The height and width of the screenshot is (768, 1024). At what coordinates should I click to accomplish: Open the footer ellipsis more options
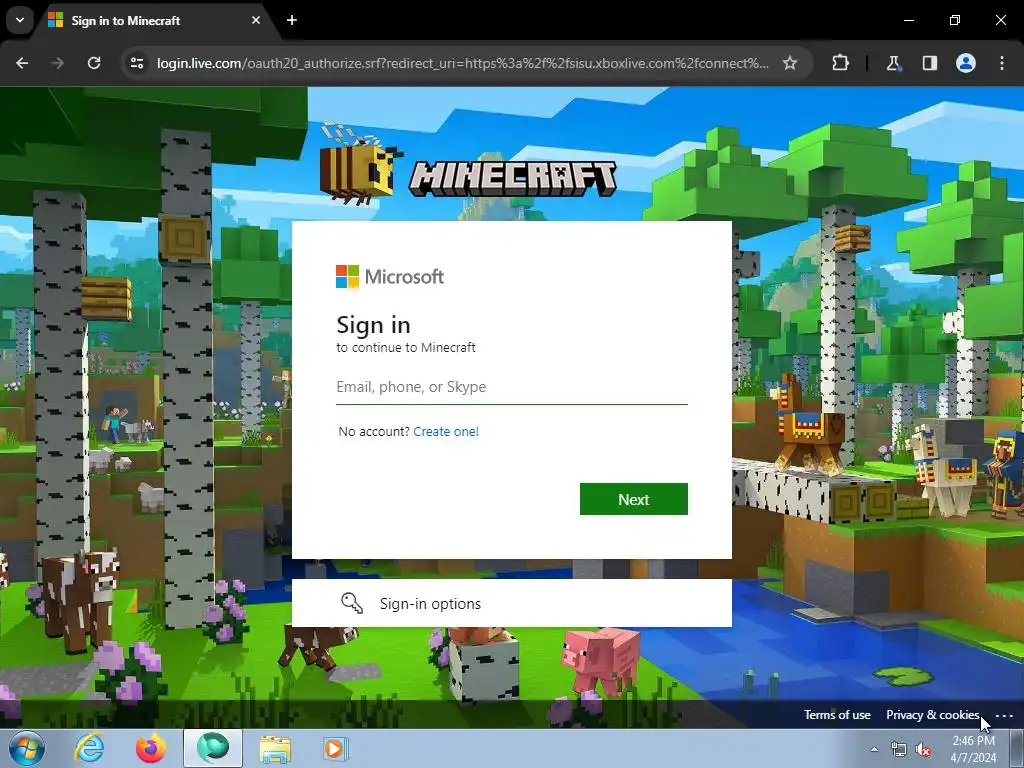click(1004, 716)
